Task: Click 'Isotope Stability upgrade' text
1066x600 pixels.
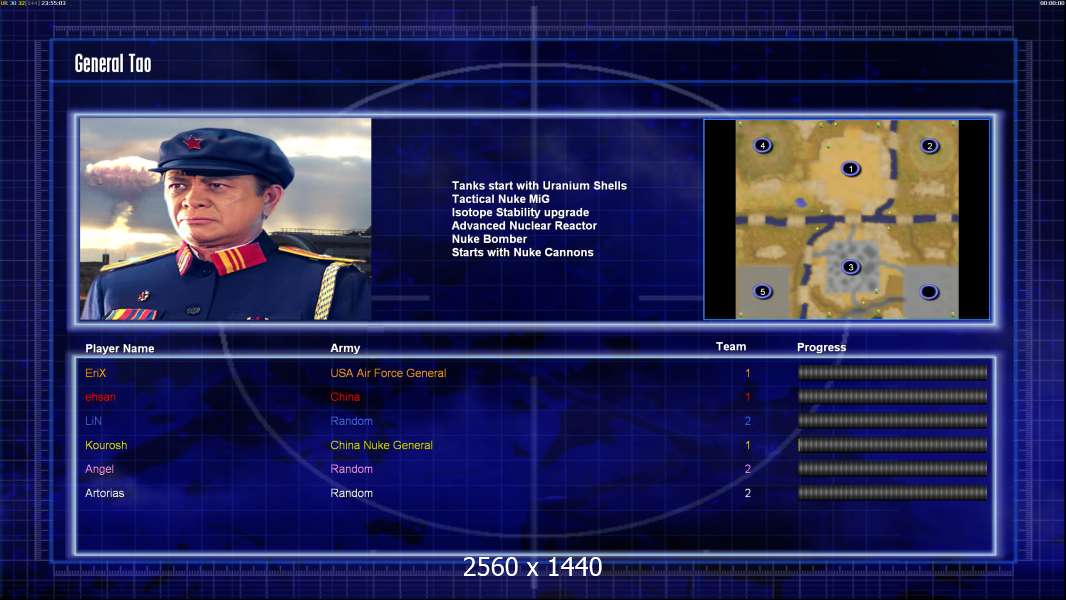Action: click(x=520, y=212)
